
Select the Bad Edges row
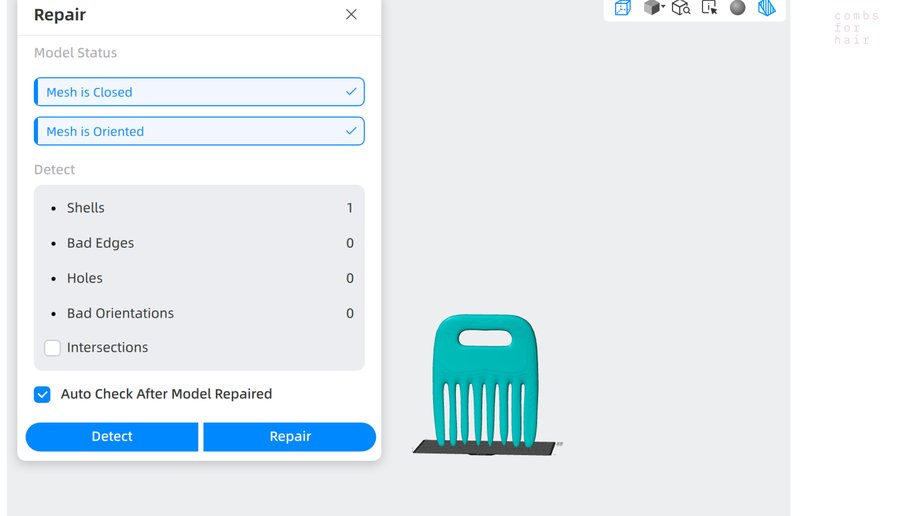click(201, 243)
